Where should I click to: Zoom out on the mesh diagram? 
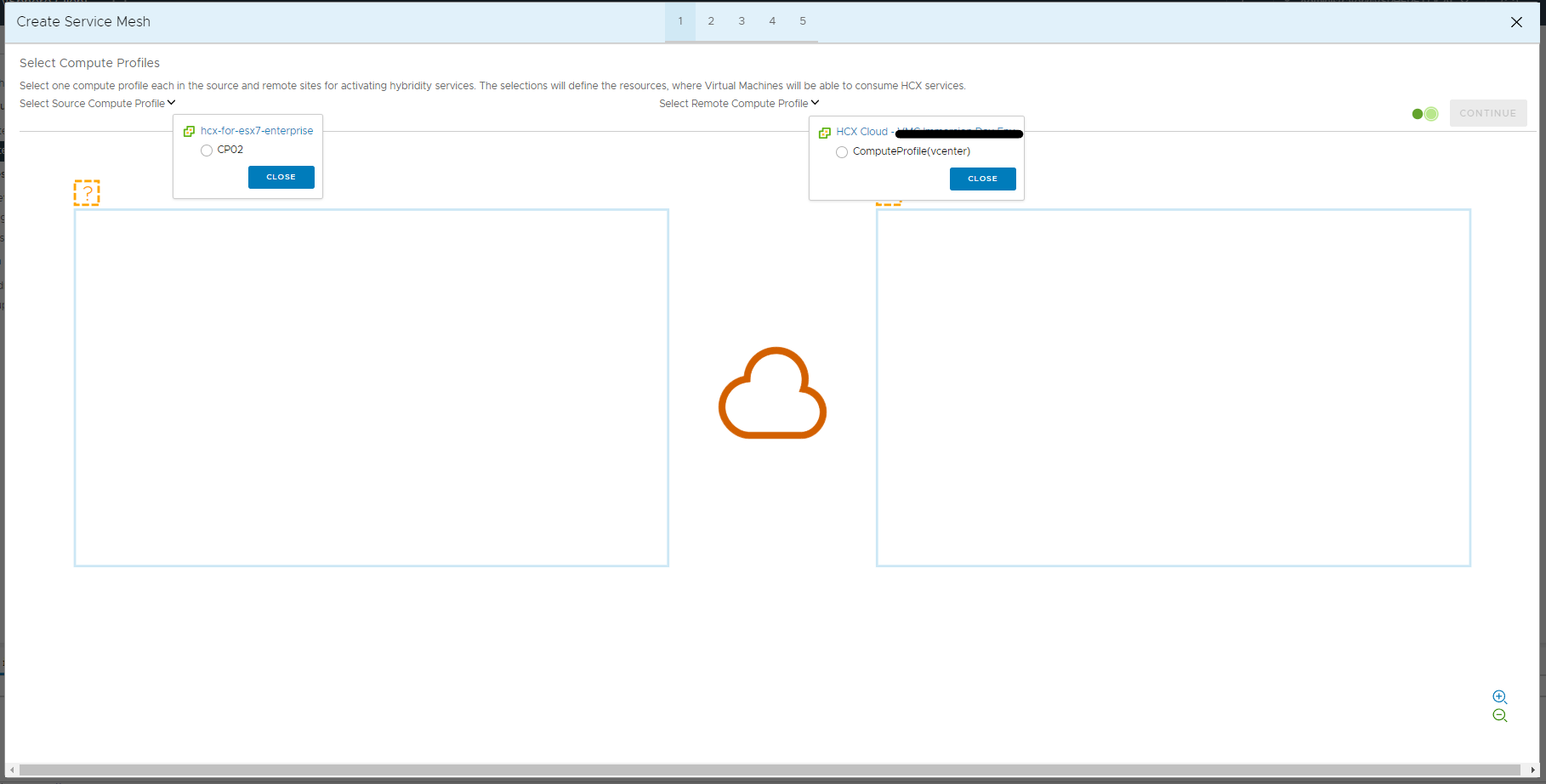click(1499, 716)
